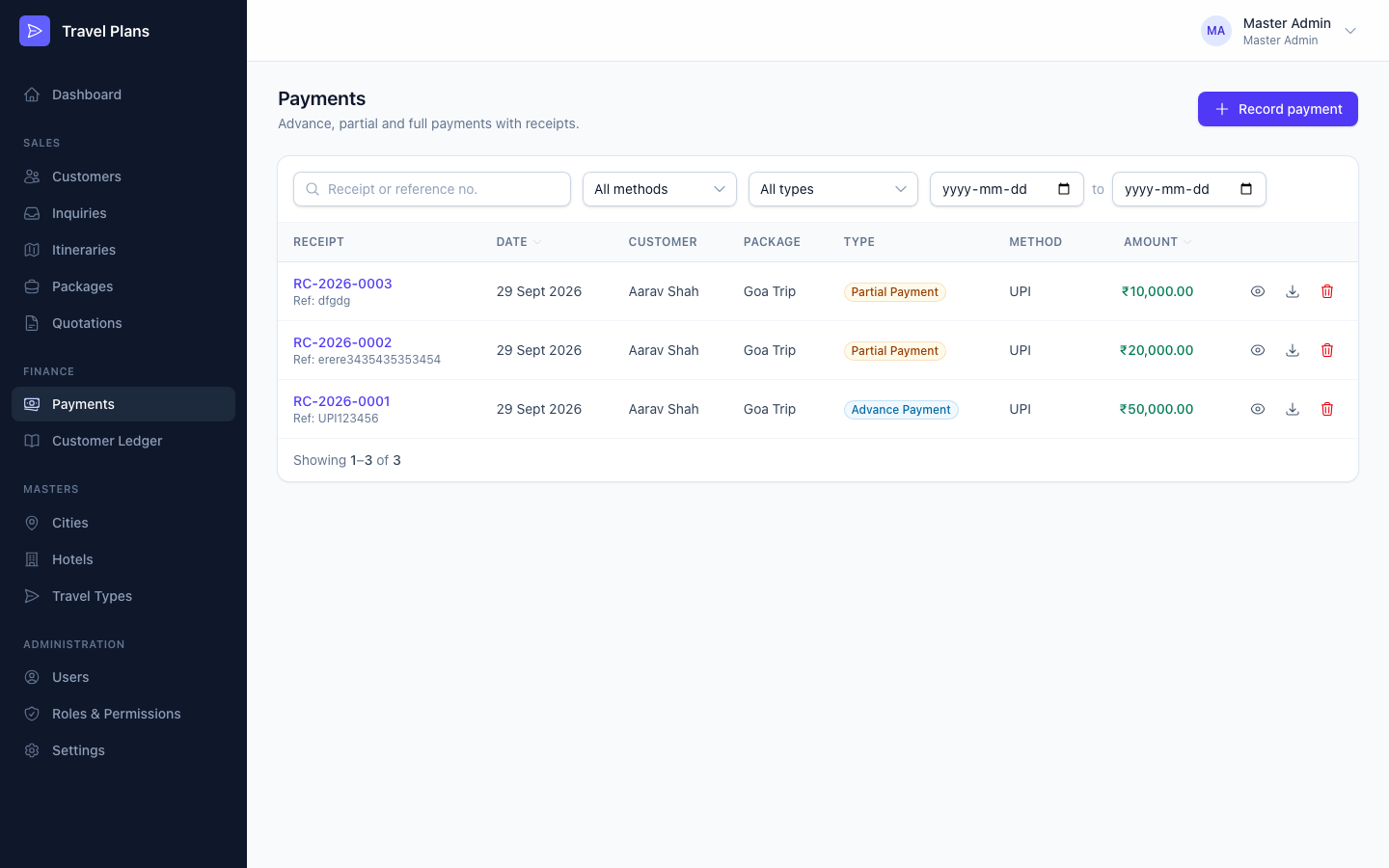Click the end date yyyy-mm-dd field
1389x868 pixels.
[1189, 189]
